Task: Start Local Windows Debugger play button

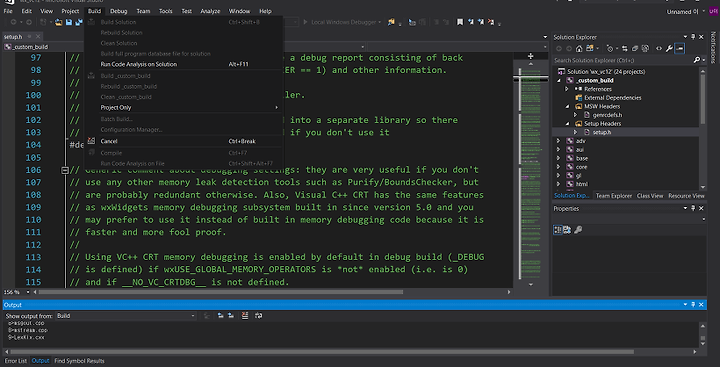Action: tap(305, 22)
